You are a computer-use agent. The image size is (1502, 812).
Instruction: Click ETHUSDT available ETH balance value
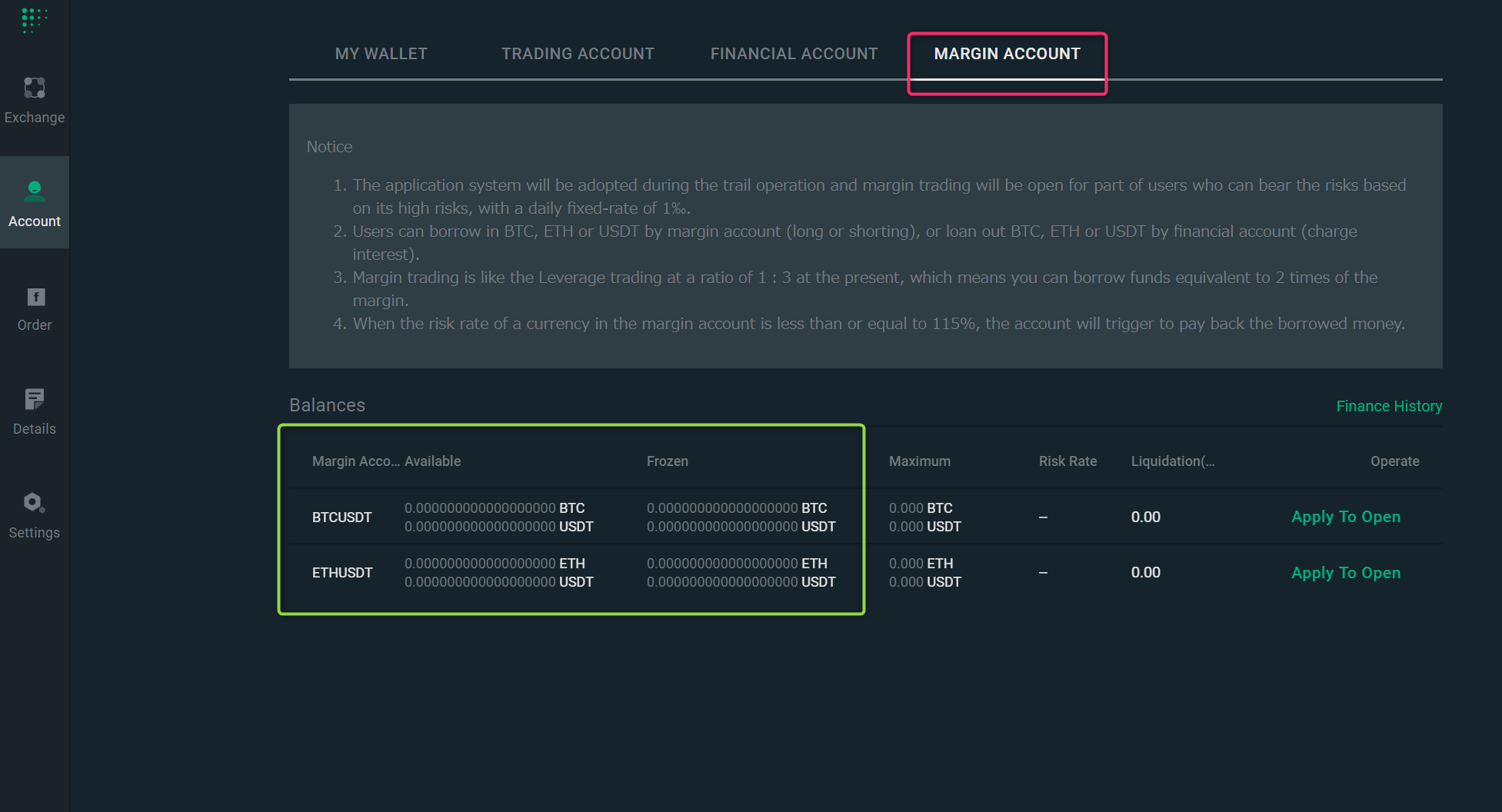point(495,564)
